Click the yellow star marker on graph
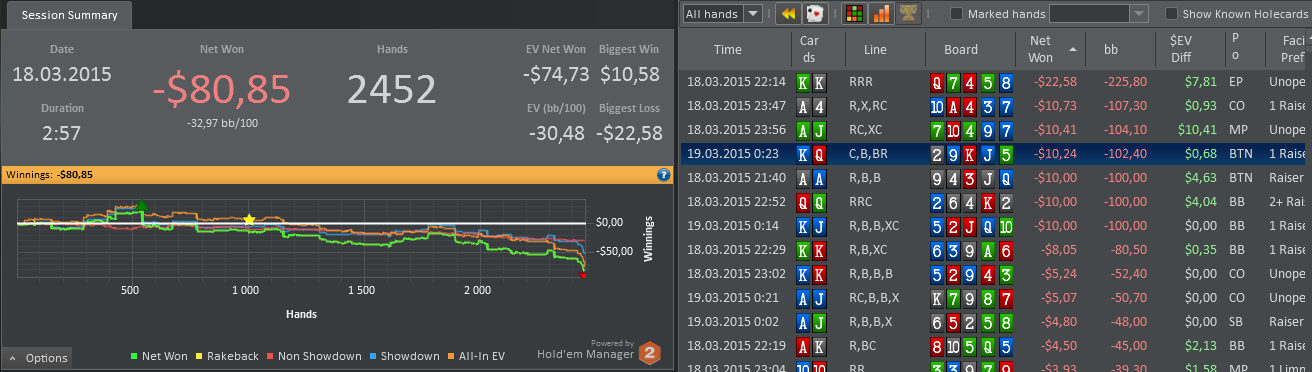The width and height of the screenshot is (1312, 372). click(249, 219)
